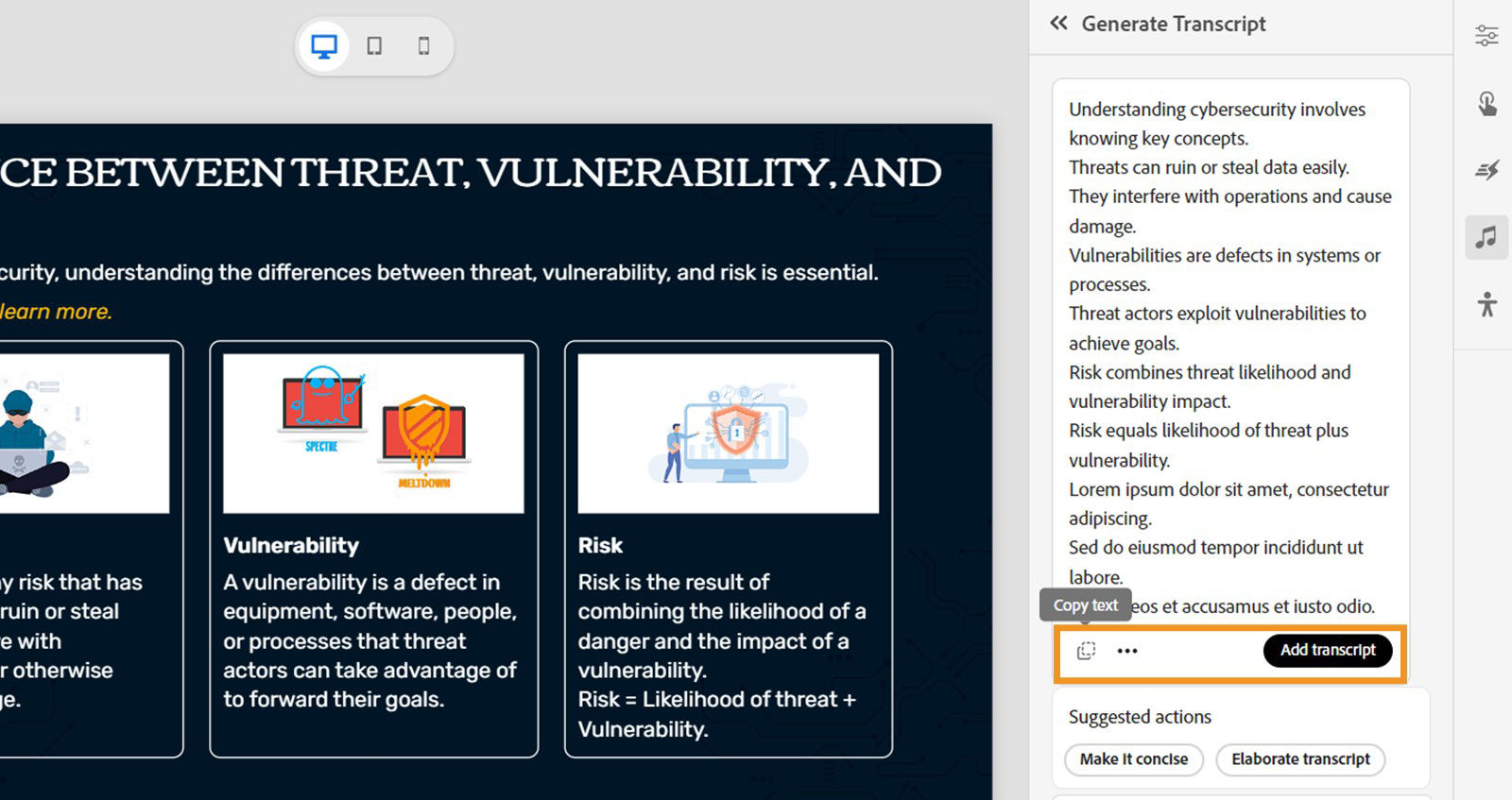Choose Elaborate transcript suggestion
The width and height of the screenshot is (1512, 800).
[x=1300, y=759]
